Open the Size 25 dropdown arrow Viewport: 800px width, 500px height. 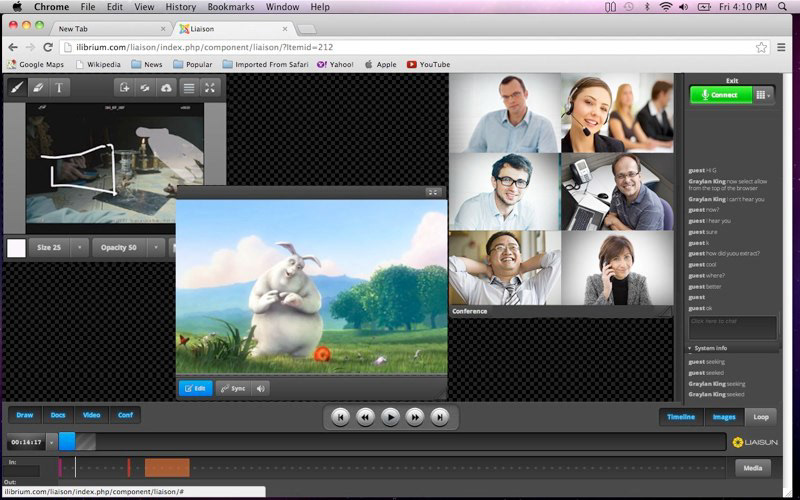(80, 247)
